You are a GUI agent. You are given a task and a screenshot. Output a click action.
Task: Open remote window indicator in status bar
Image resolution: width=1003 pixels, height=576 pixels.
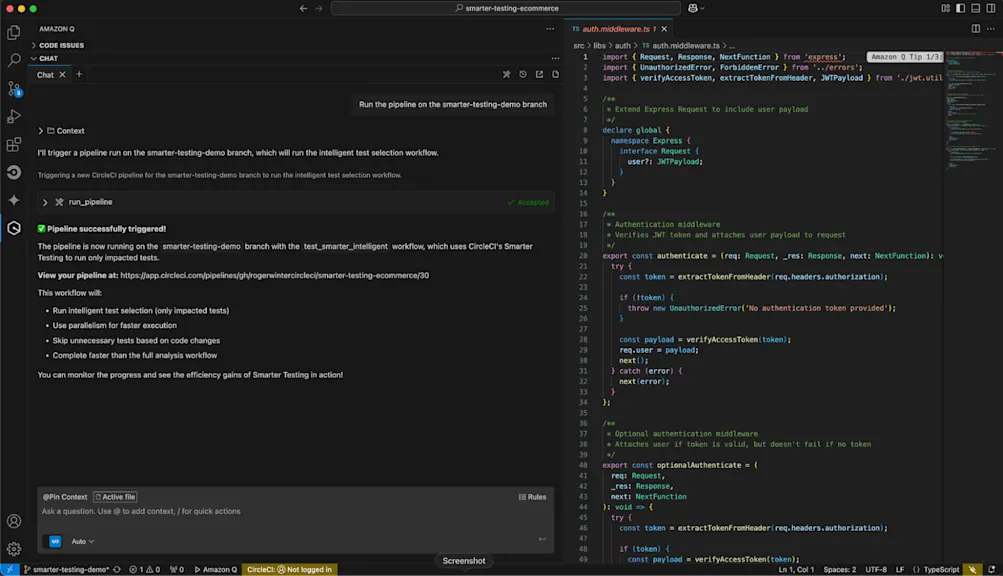(10, 570)
